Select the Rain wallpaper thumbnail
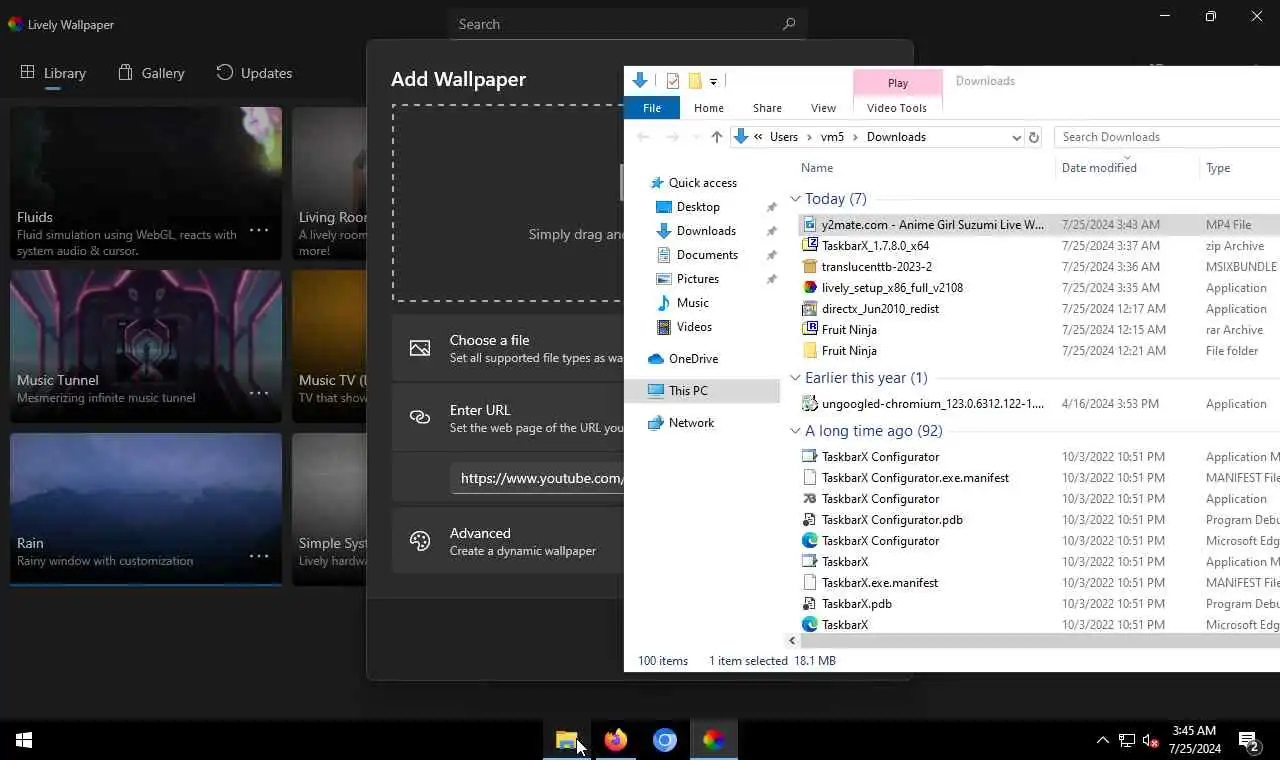Image resolution: width=1280 pixels, height=760 pixels. pyautogui.click(x=146, y=510)
